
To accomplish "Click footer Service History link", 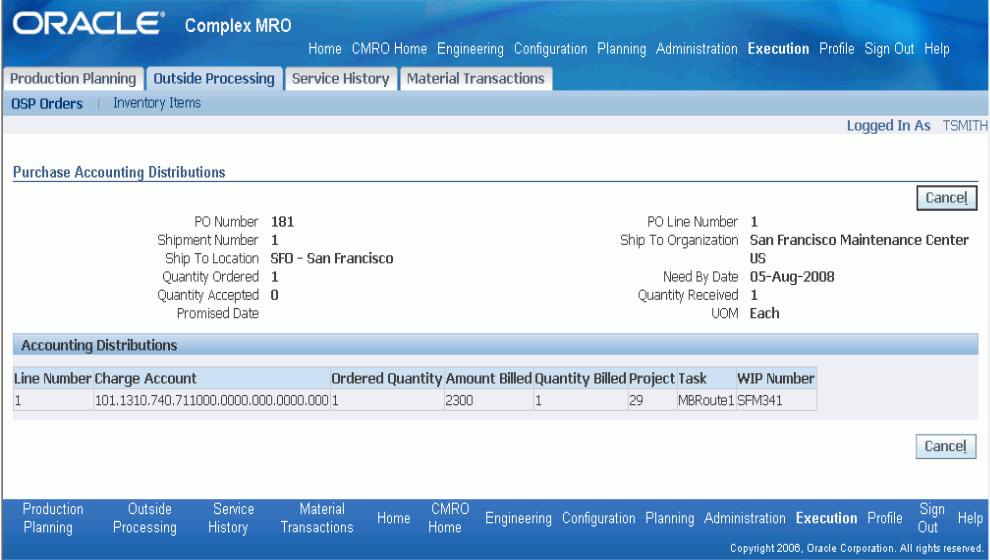I will (232, 518).
